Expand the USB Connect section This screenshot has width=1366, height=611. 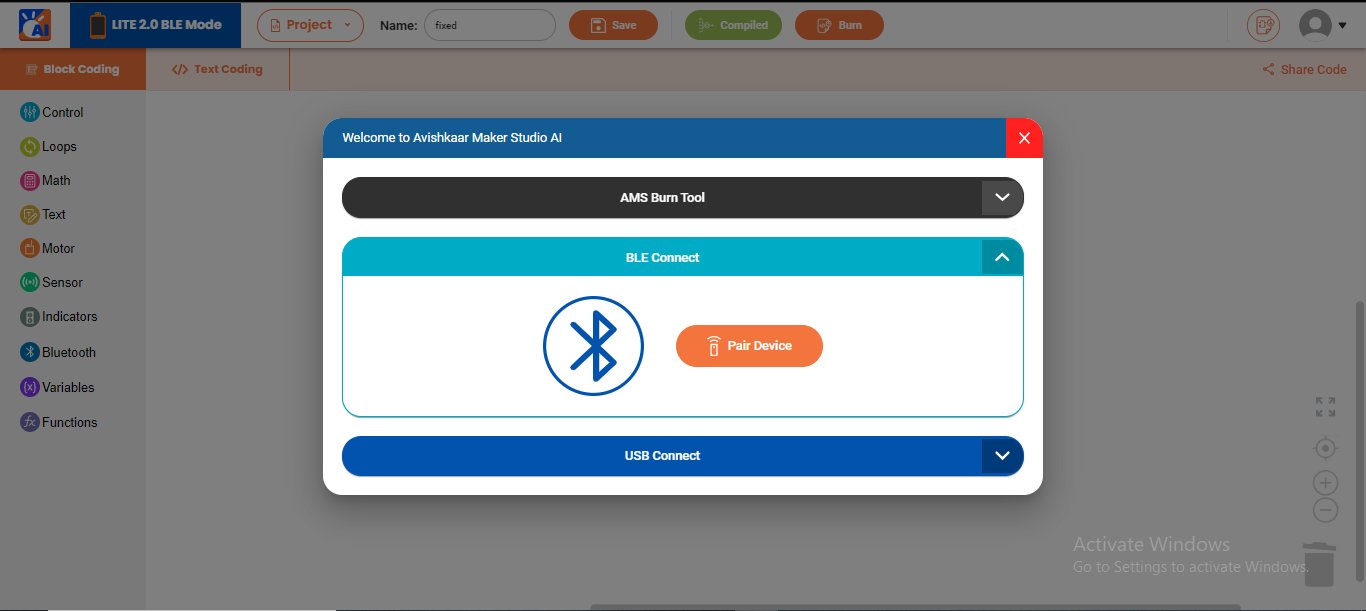pyautogui.click(x=1002, y=456)
